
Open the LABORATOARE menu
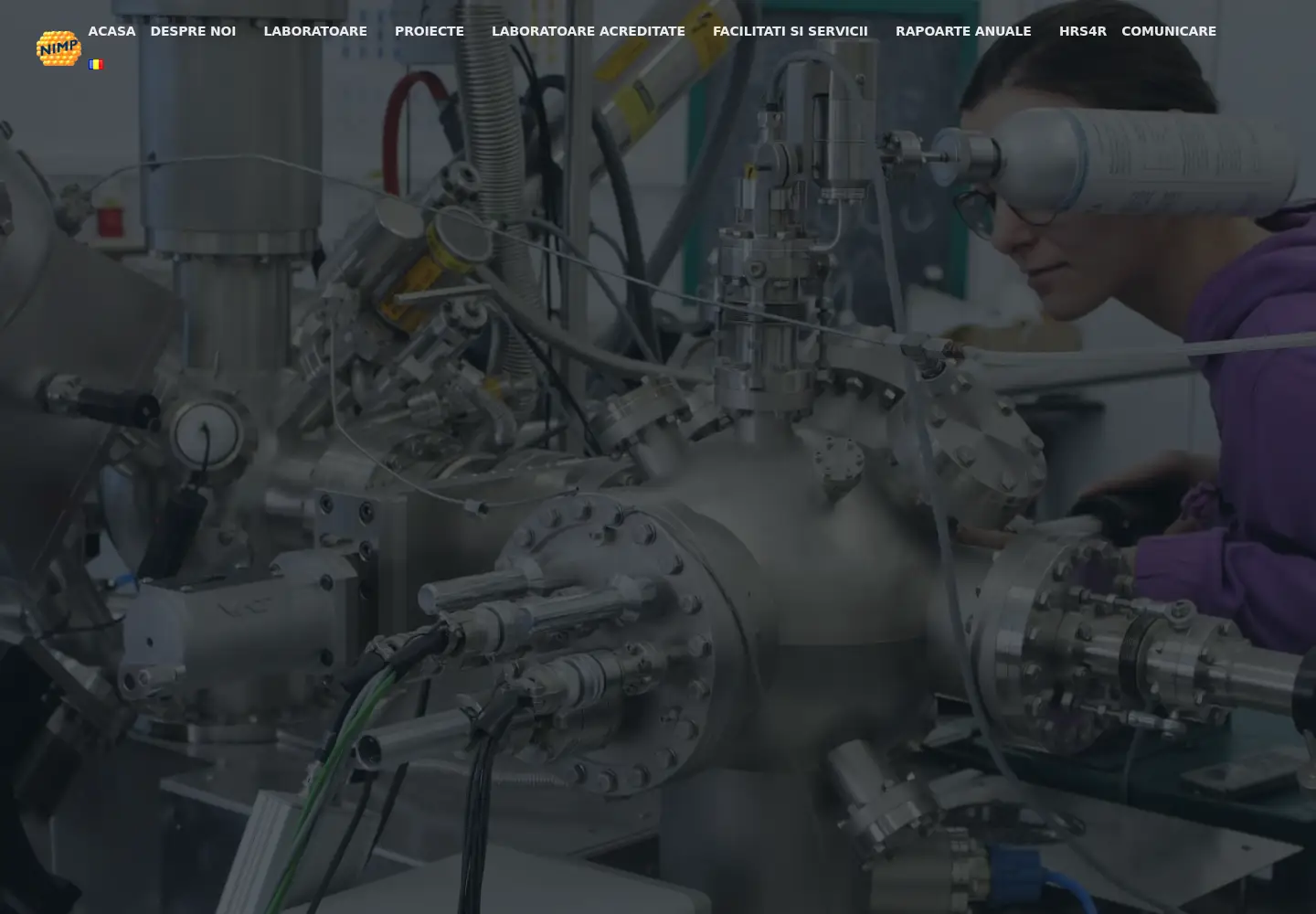click(x=315, y=31)
